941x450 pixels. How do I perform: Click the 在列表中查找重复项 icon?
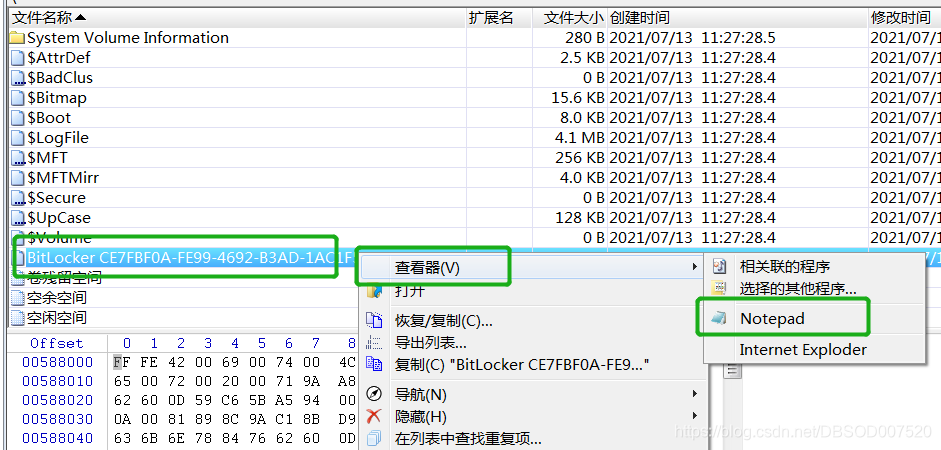[374, 439]
